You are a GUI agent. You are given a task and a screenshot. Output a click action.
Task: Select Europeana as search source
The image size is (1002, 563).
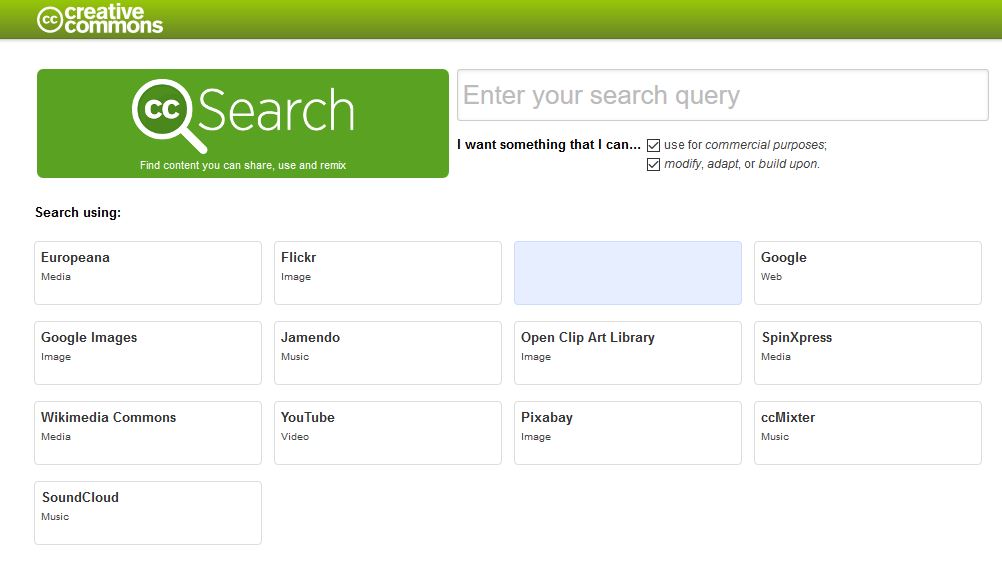148,272
